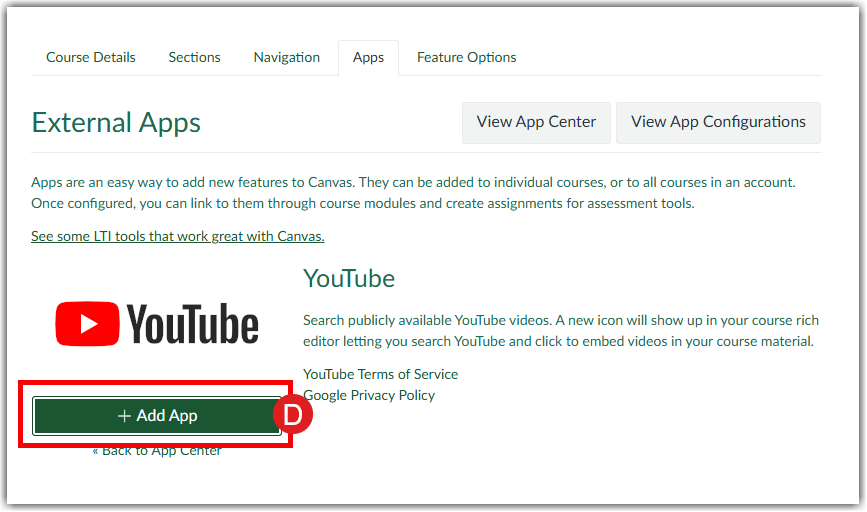Screen dimensions: 867x512
Task: Click the red YouTube play icon in the logo
Action: pos(87,325)
